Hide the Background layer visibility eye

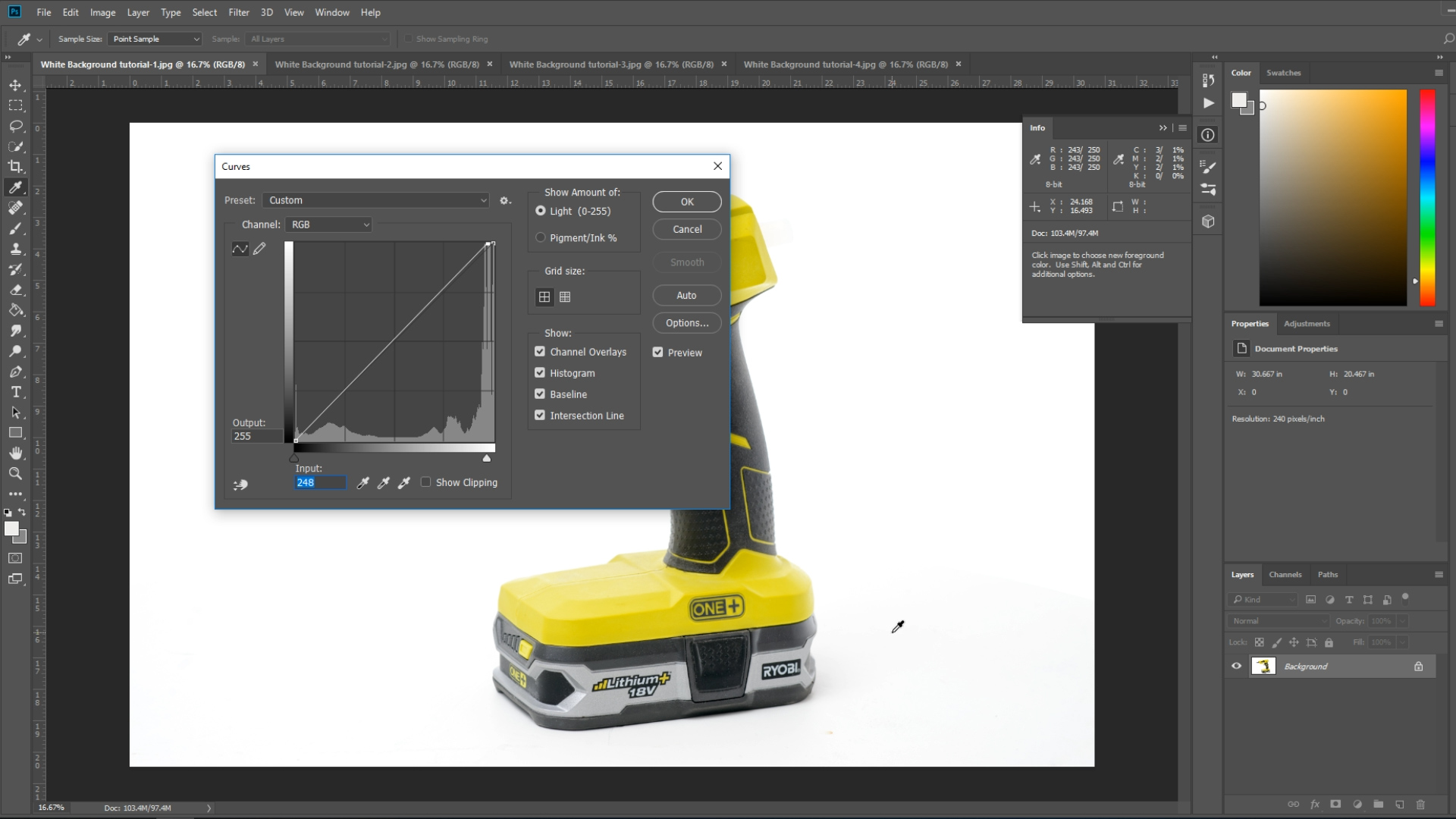1237,667
